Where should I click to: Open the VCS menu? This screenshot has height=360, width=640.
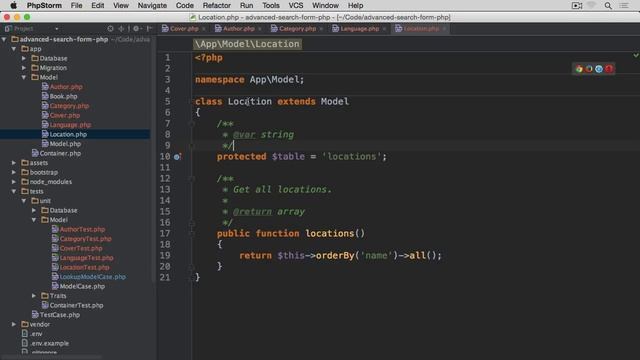296,6
